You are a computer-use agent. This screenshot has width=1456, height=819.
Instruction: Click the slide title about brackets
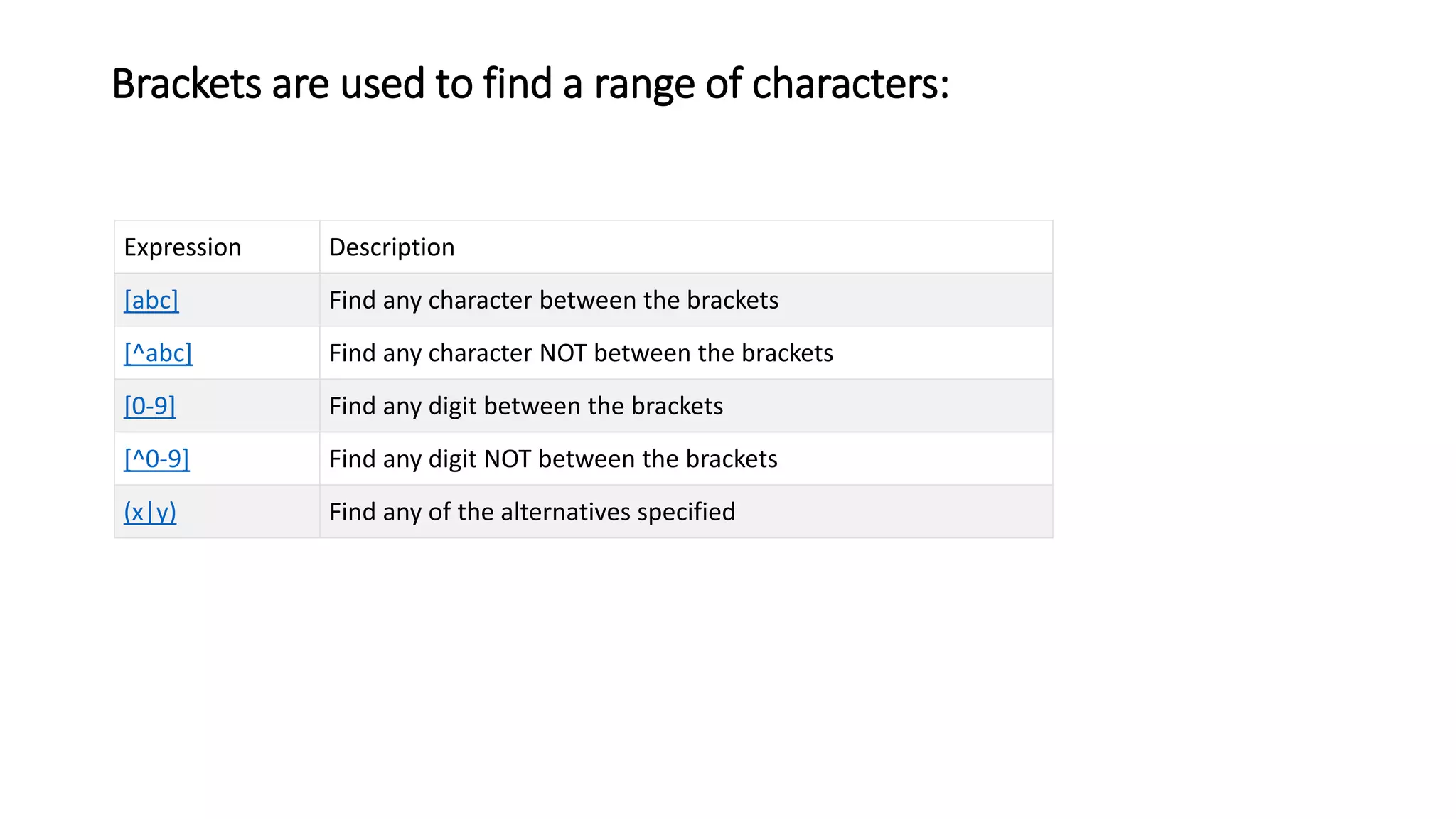click(530, 84)
